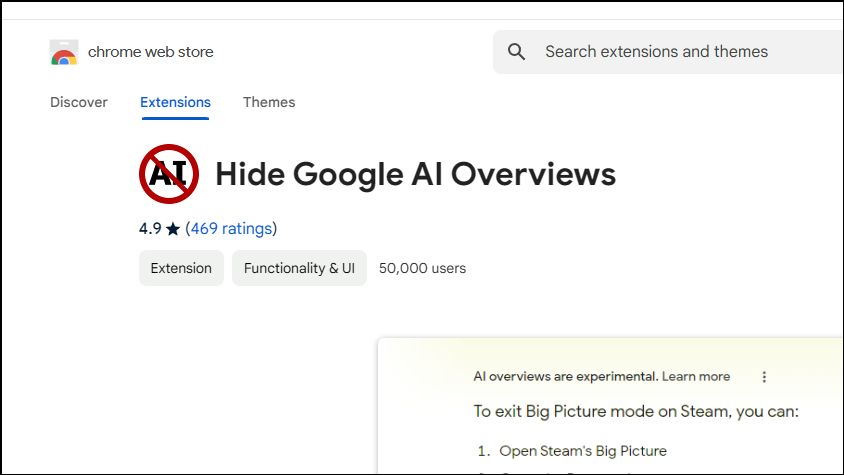Open the 469 ratings link
The image size is (844, 475).
pos(231,228)
